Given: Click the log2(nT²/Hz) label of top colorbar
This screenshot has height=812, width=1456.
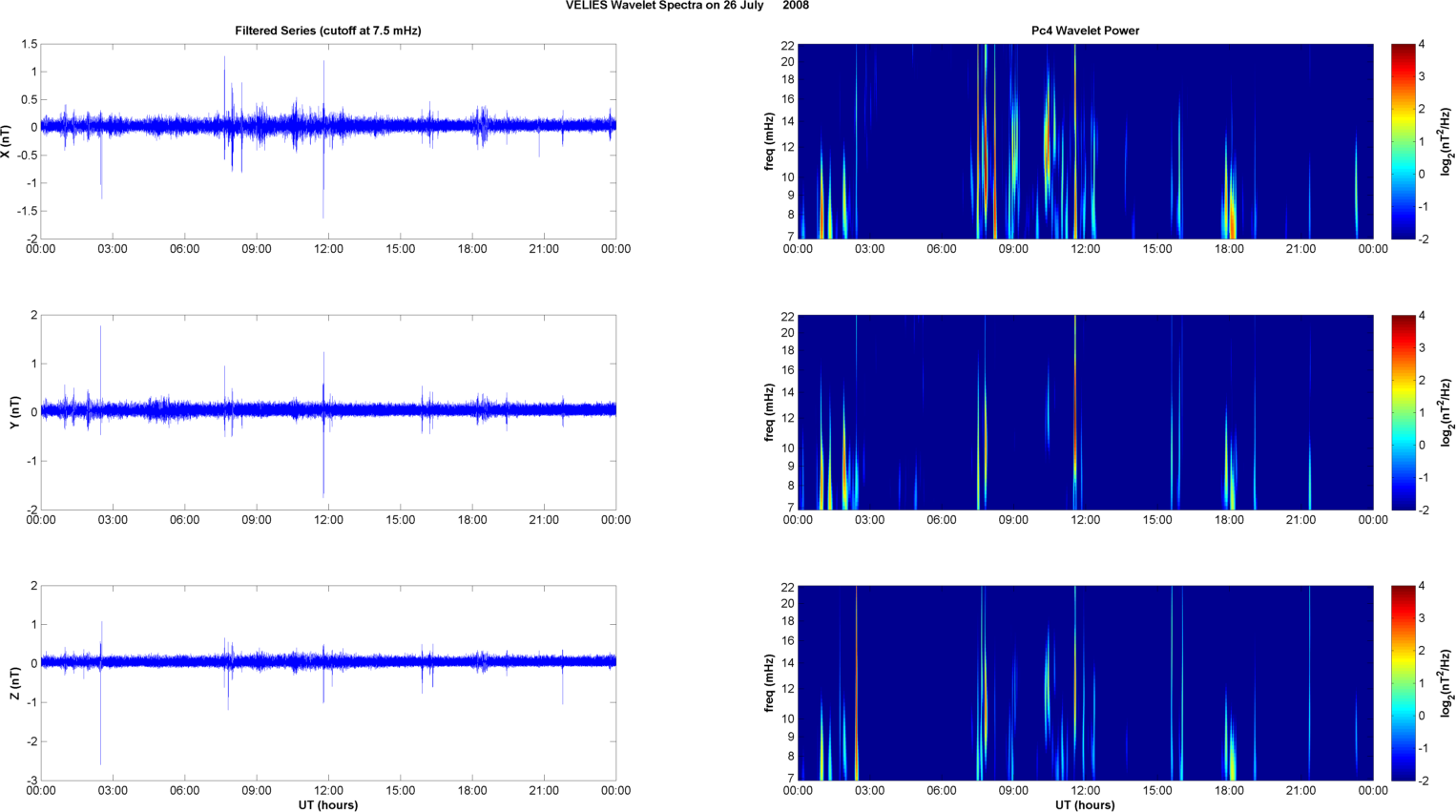Looking at the screenshot, I should pos(1446,141).
